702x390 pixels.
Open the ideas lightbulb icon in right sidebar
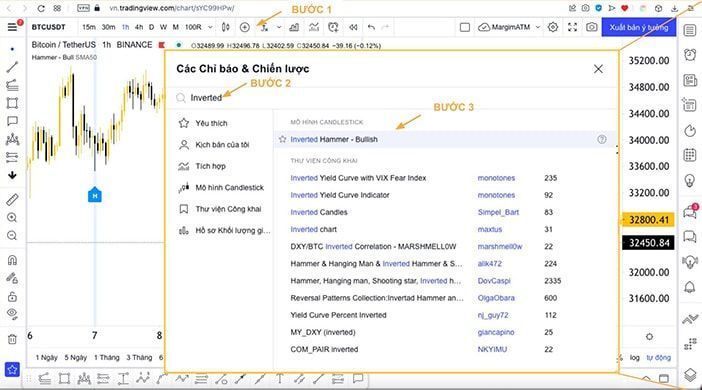[690, 180]
